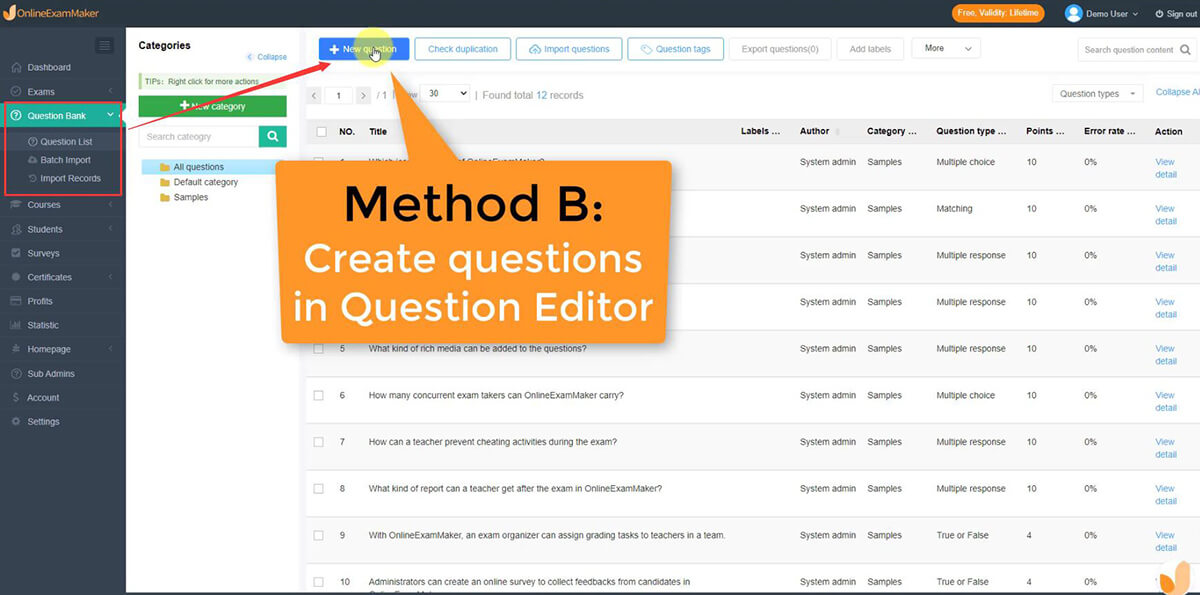The width and height of the screenshot is (1200, 595).
Task: Click the page number input box
Action: (x=338, y=95)
